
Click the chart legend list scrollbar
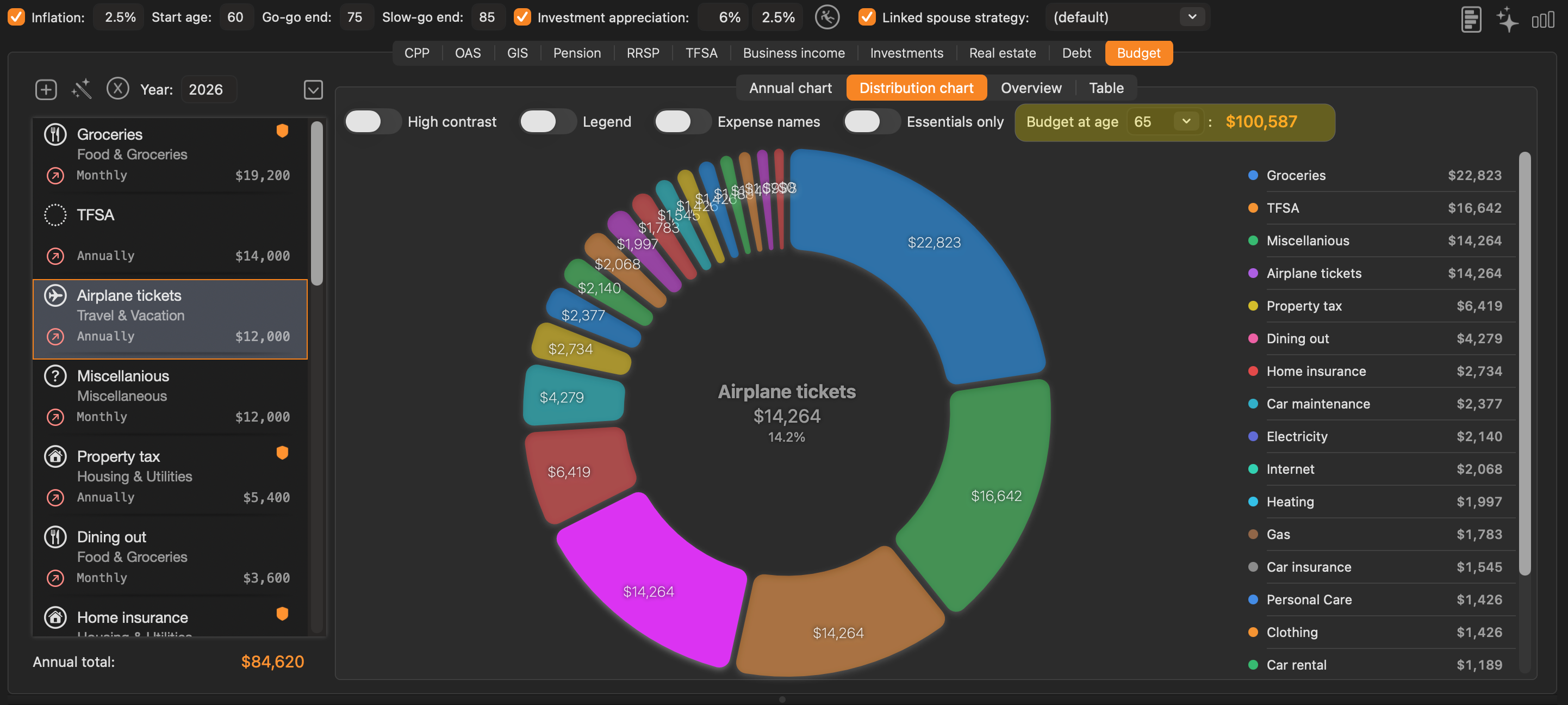click(x=1524, y=363)
